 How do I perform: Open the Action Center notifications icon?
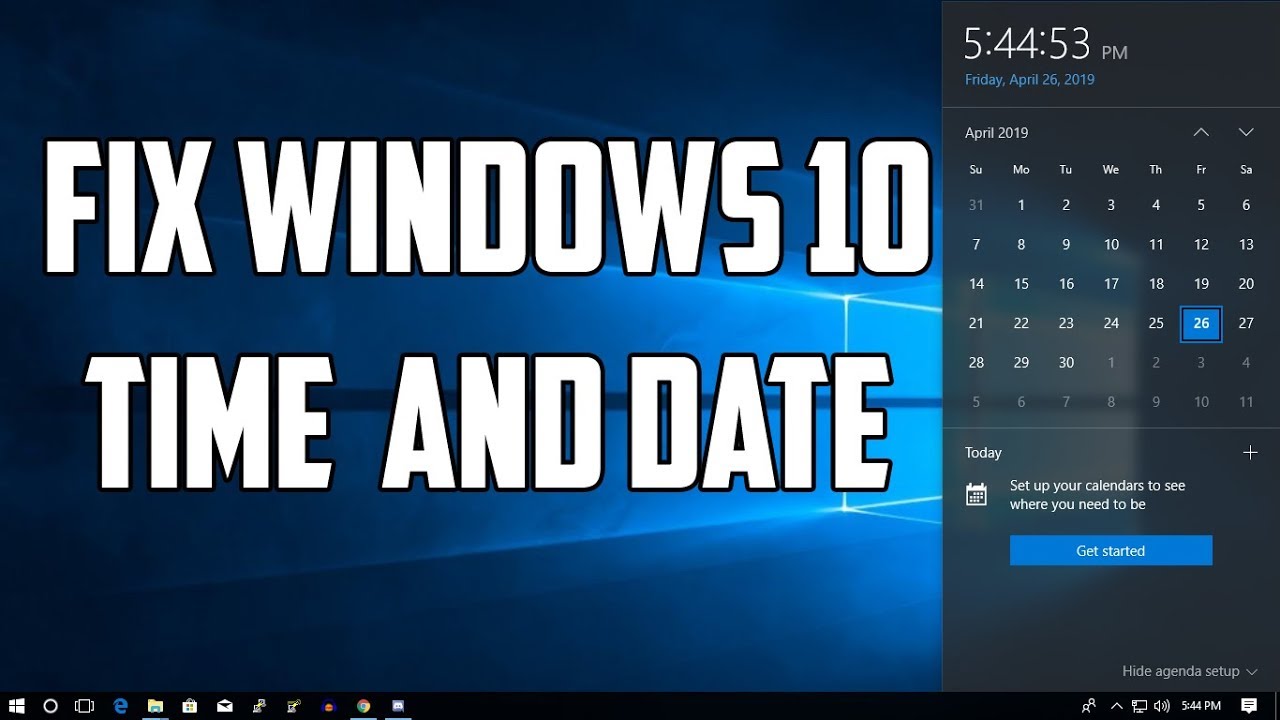click(1249, 706)
